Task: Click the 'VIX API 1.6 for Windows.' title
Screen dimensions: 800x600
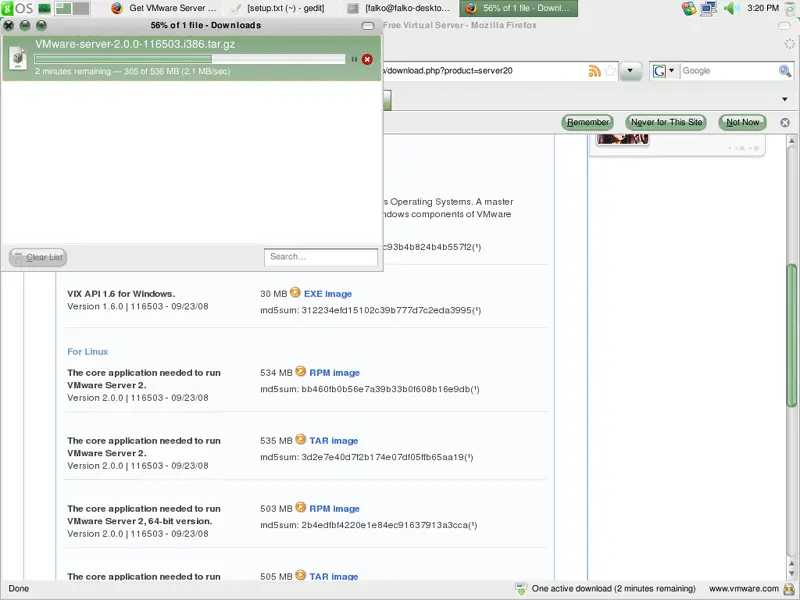Action: pos(121,294)
